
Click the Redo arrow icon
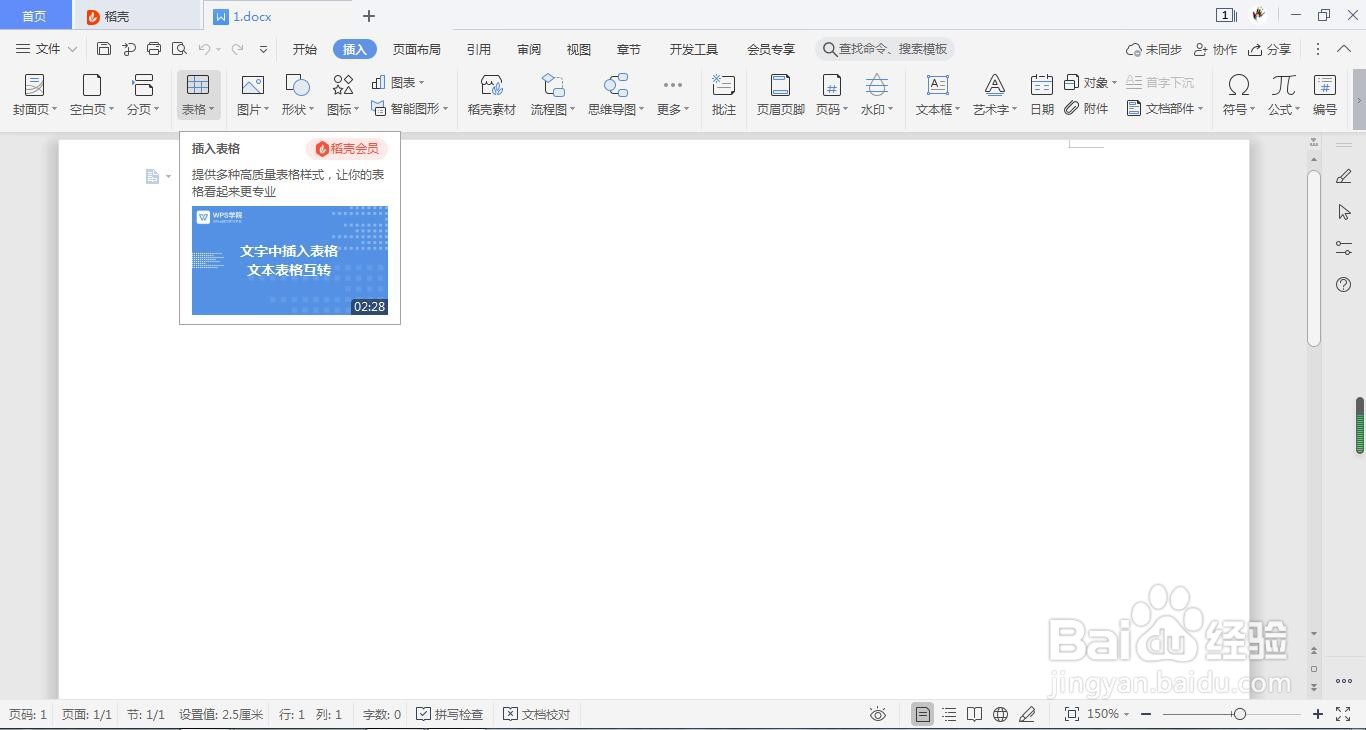[x=238, y=49]
